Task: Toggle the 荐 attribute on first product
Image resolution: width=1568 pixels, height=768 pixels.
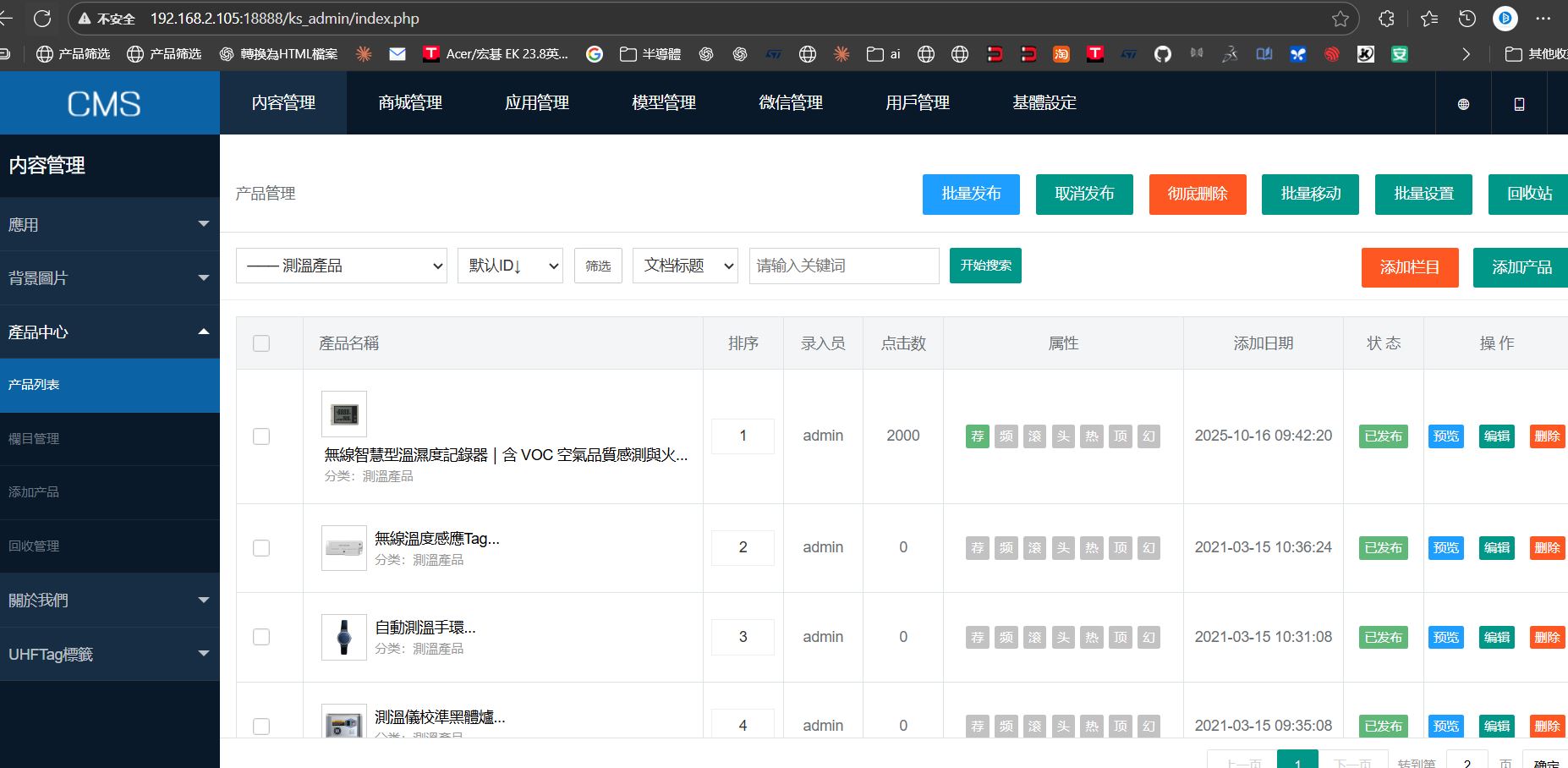Action: tap(978, 436)
